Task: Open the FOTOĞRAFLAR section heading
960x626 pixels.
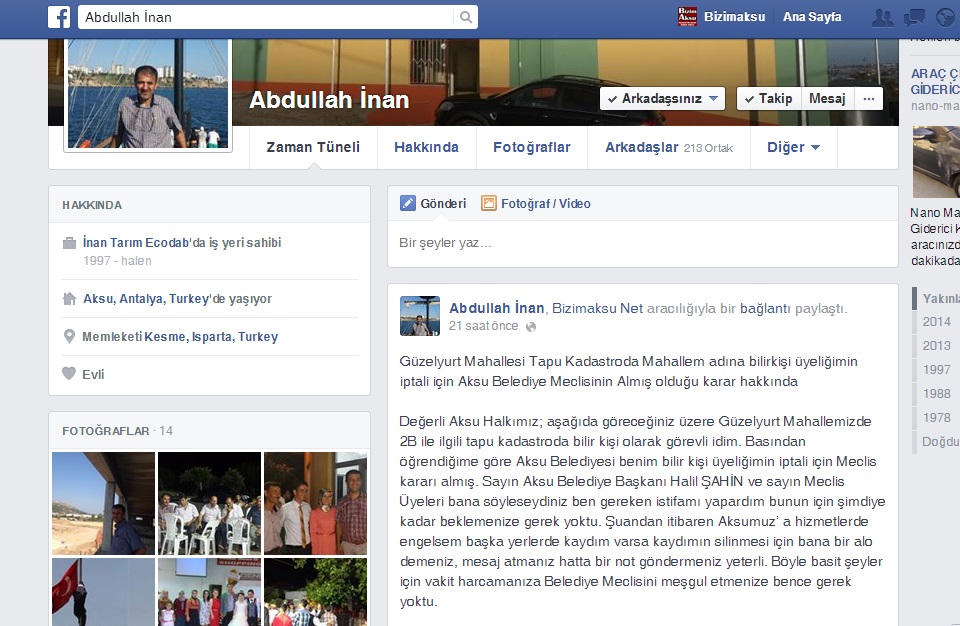Action: pos(106,431)
